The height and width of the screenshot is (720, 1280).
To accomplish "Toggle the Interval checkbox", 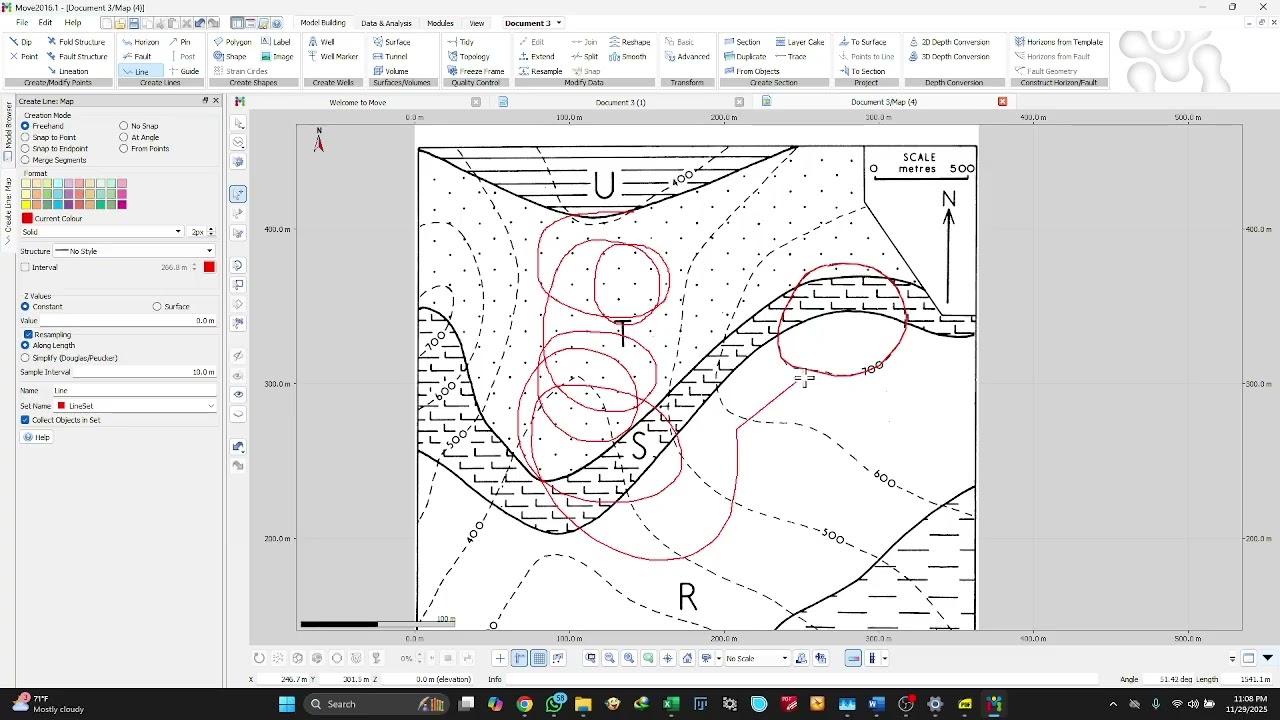I will click(x=25, y=267).
